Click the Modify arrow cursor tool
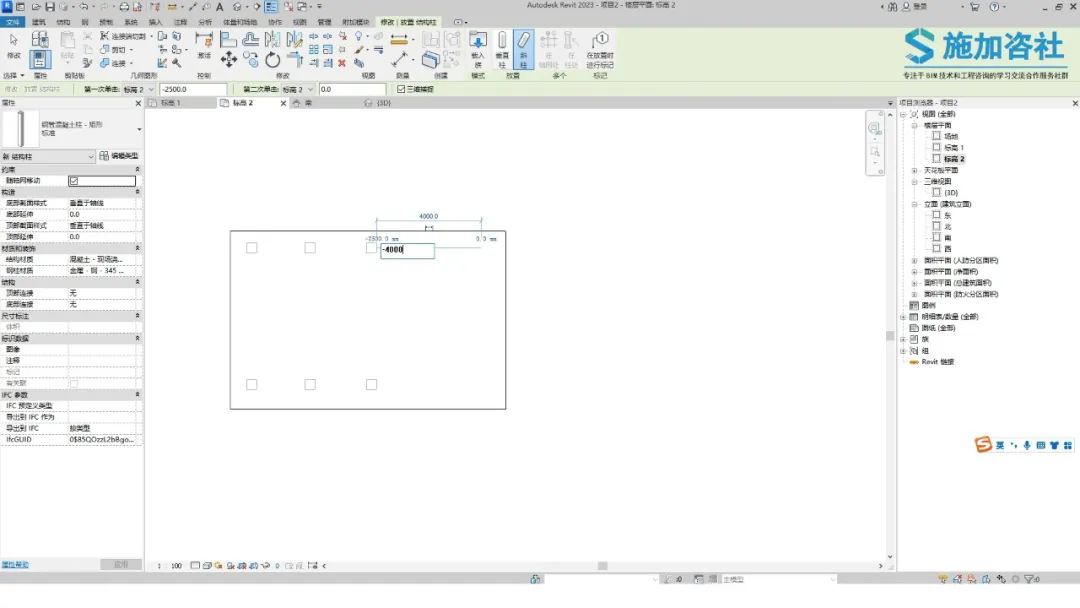 (14, 41)
